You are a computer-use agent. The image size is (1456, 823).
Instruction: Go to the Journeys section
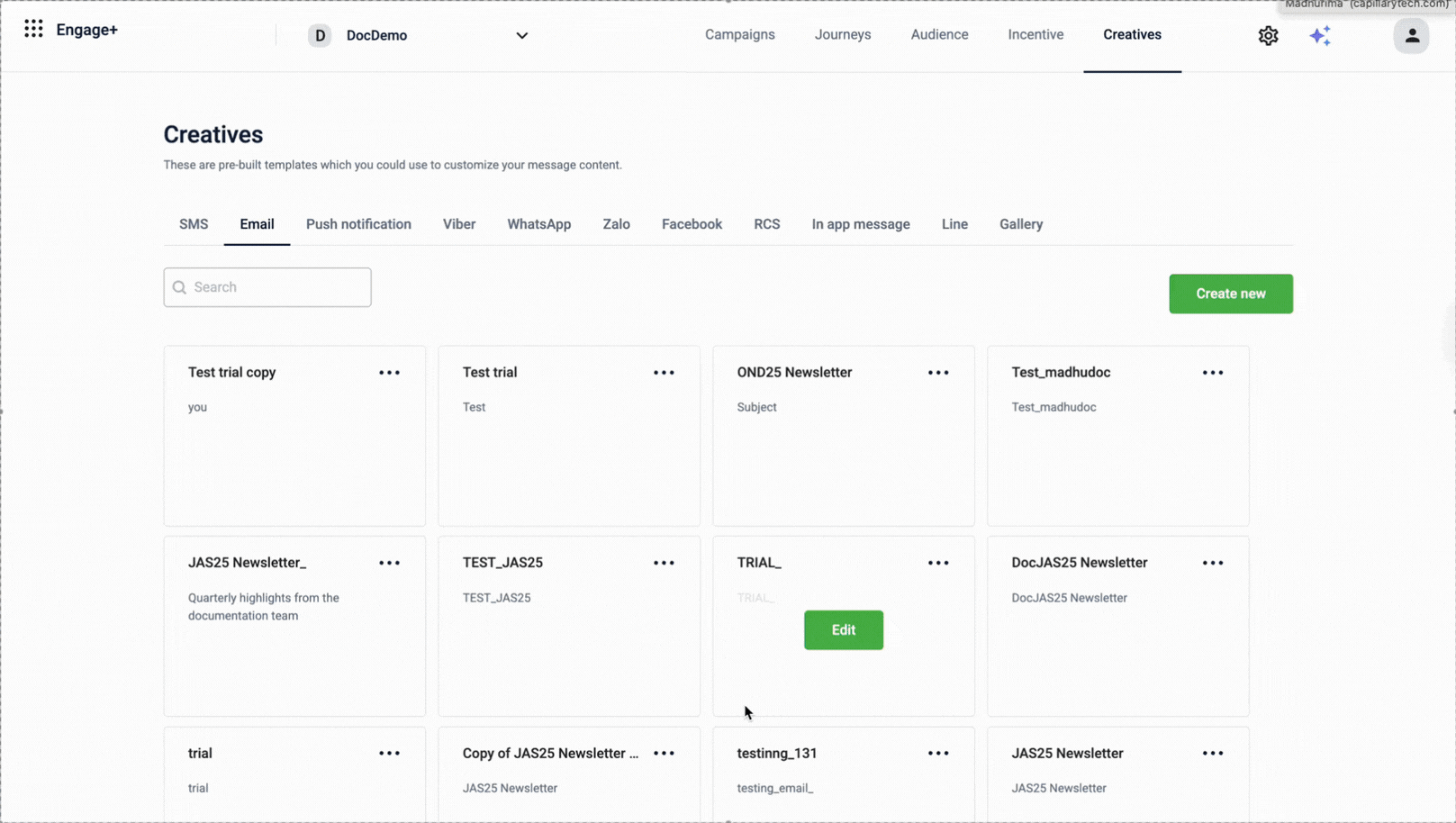click(843, 34)
